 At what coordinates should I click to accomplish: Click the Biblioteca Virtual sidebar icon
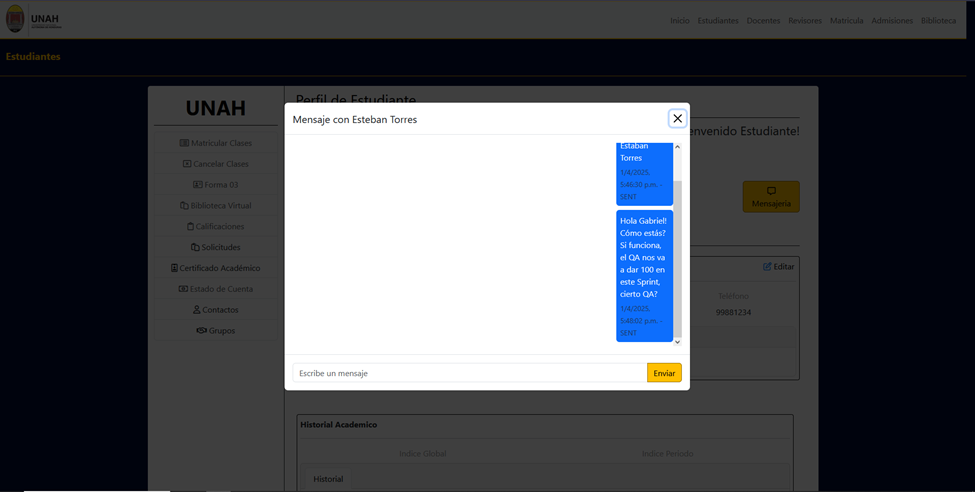point(183,206)
